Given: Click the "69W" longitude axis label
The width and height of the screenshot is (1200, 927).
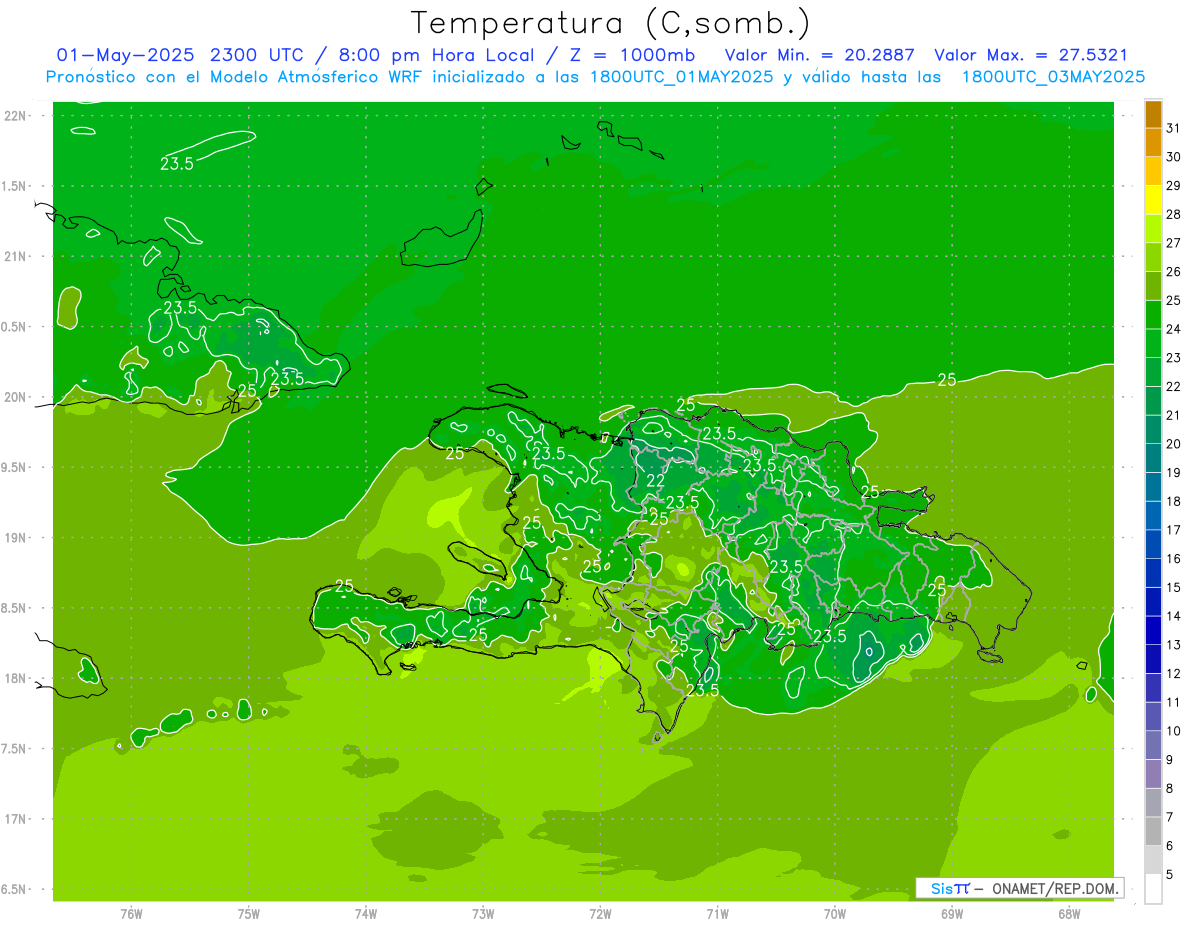Looking at the screenshot, I should click(x=952, y=914).
